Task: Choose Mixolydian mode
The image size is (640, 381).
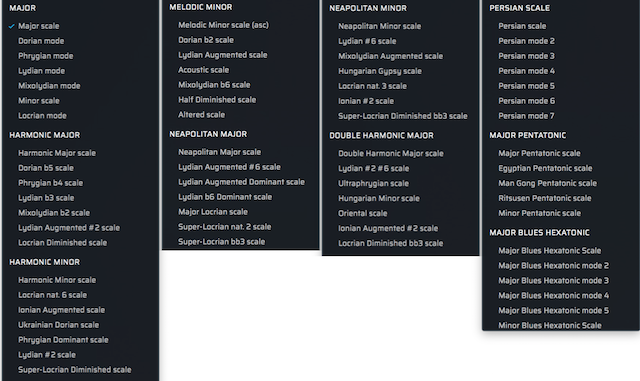Action: tap(49, 86)
